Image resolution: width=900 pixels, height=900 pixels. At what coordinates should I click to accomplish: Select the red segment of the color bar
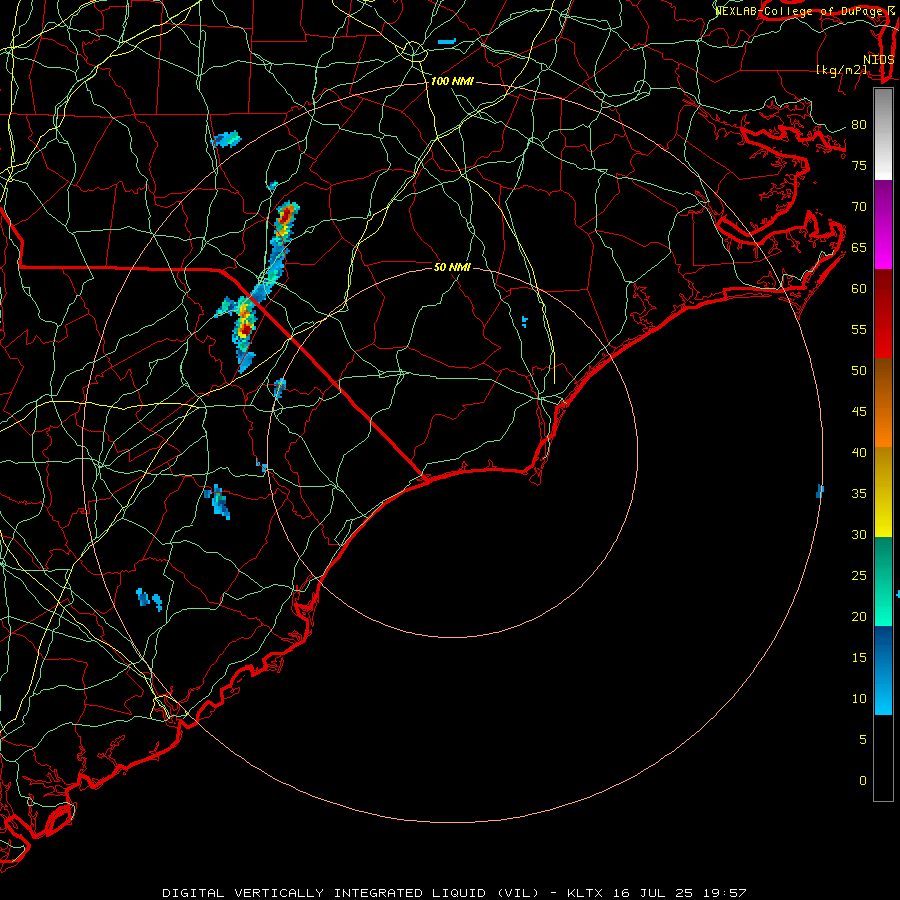pos(883,314)
